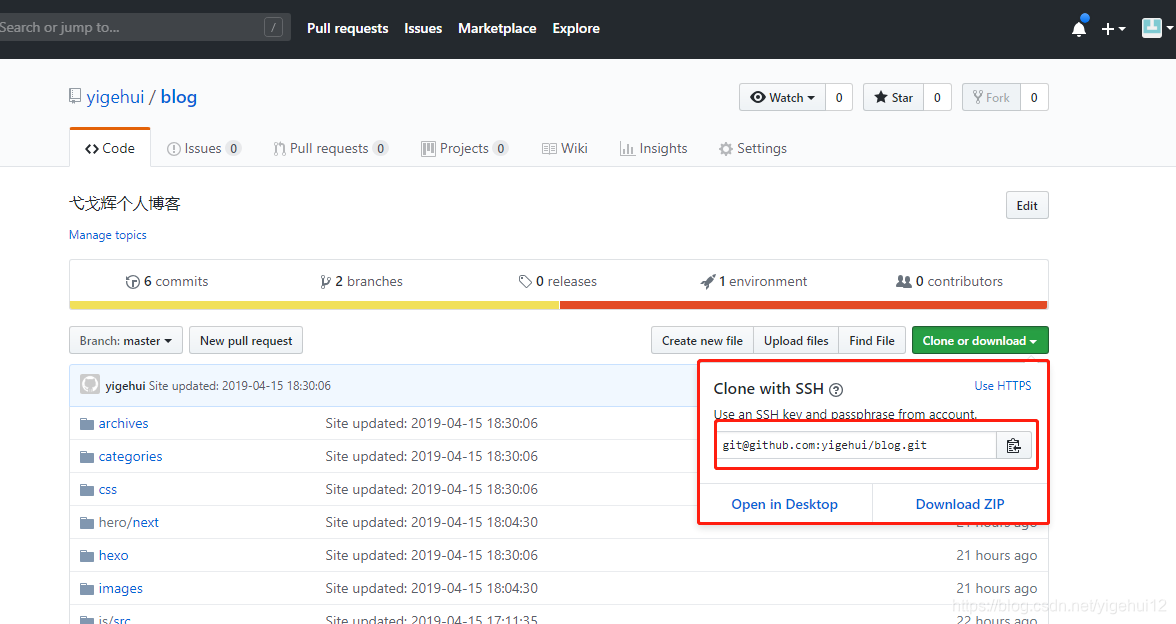Viewport: 1176px width, 624px height.
Task: Open the hexo folder
Action: tap(113, 556)
